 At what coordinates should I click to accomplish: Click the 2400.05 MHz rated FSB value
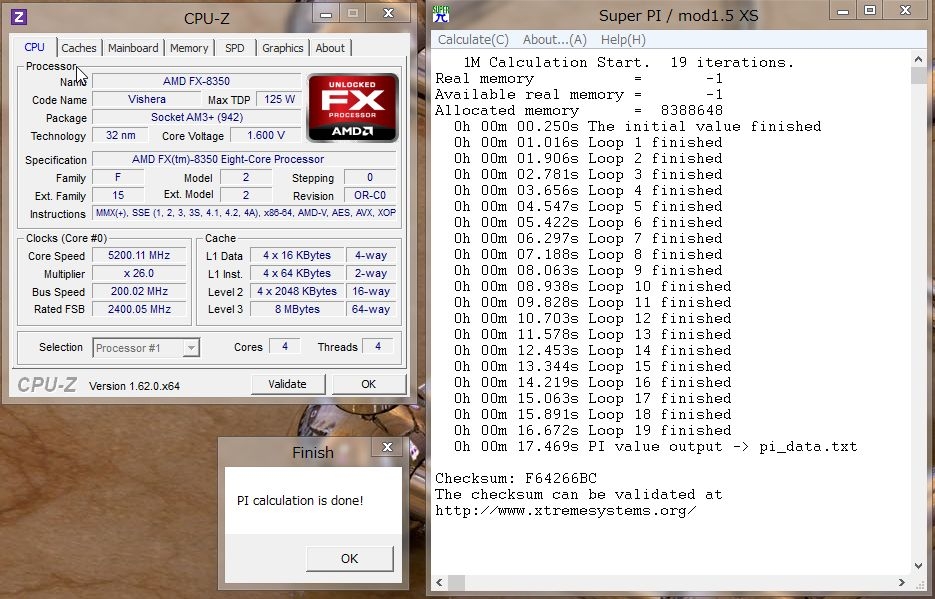pos(139,309)
